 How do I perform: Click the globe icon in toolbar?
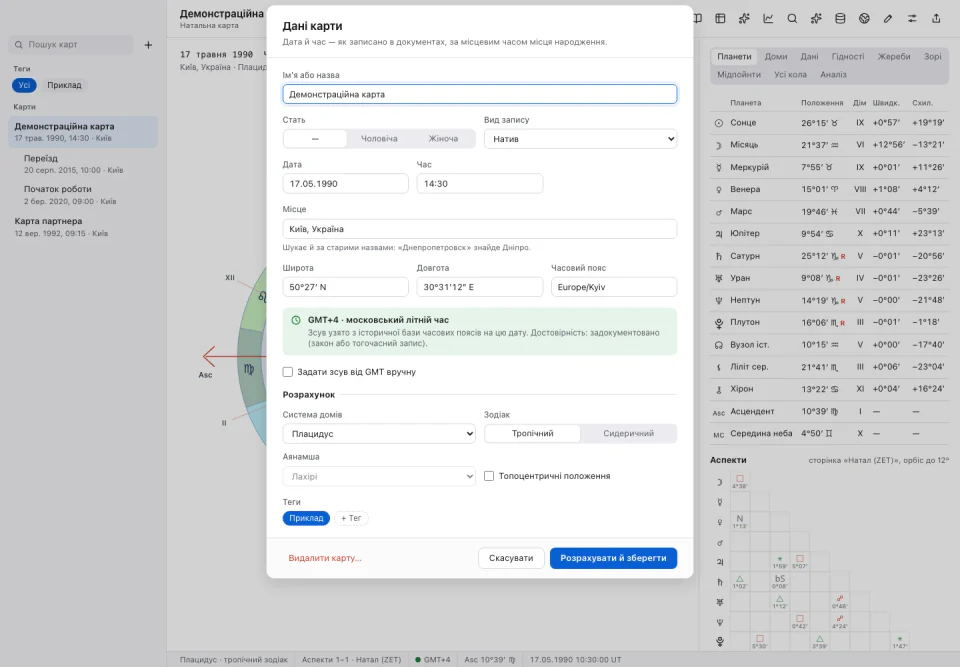(x=864, y=18)
